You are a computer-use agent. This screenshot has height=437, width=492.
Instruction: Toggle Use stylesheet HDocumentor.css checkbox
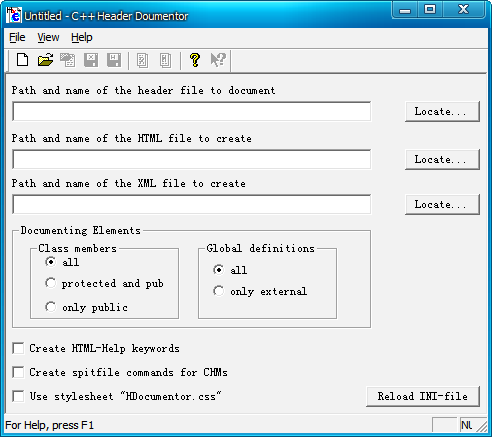pyautogui.click(x=18, y=396)
